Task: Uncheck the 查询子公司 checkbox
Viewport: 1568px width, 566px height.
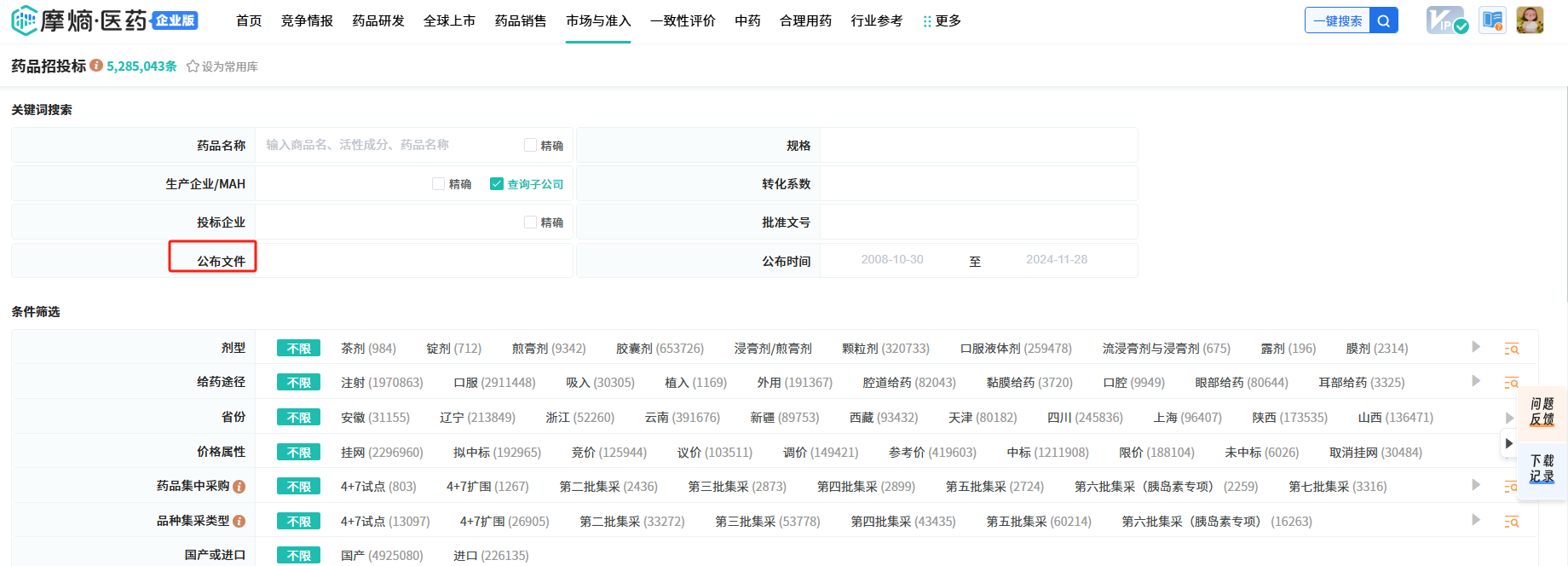Action: pyautogui.click(x=497, y=184)
